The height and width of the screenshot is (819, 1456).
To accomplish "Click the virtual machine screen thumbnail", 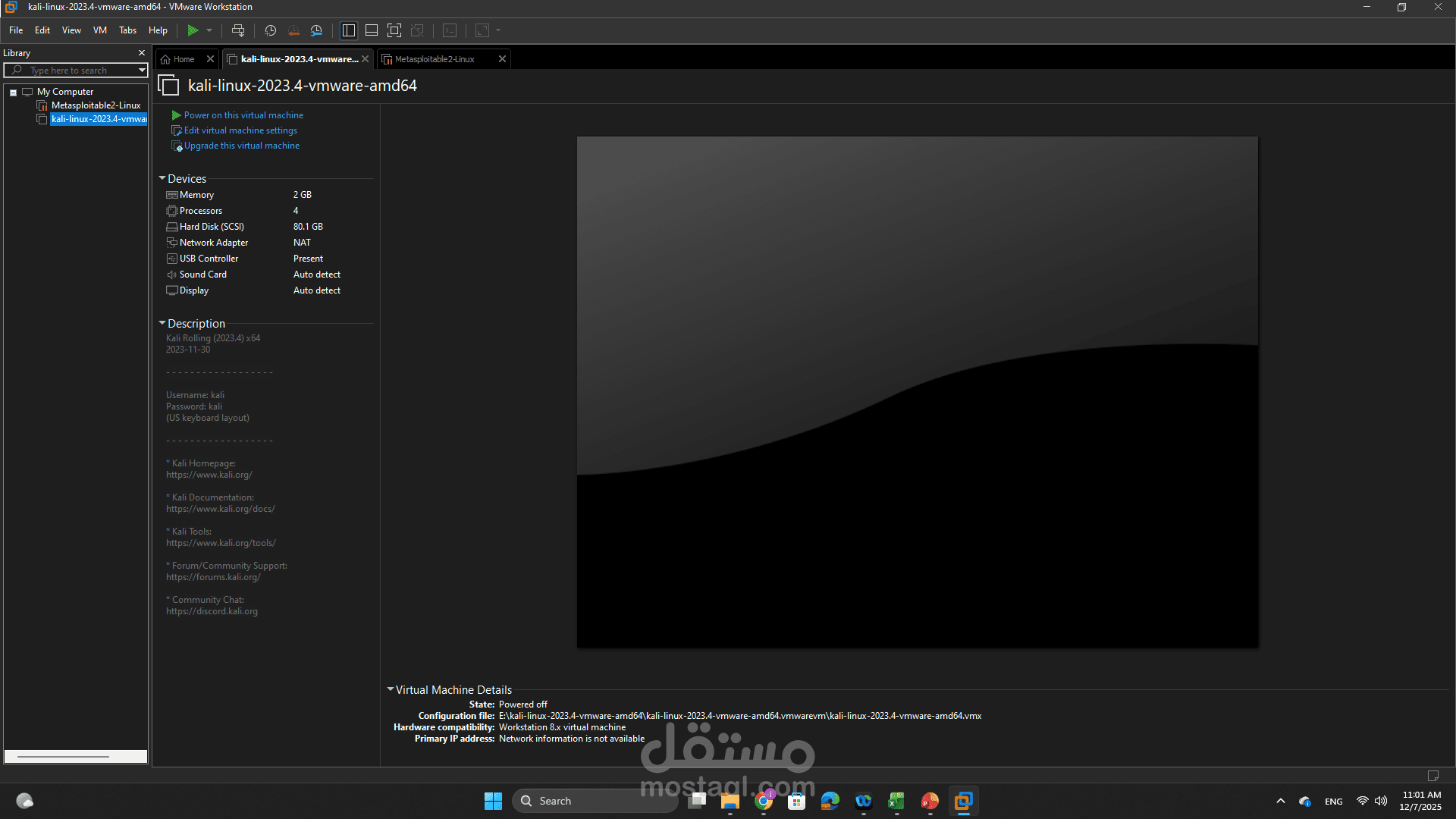I will pos(918,392).
